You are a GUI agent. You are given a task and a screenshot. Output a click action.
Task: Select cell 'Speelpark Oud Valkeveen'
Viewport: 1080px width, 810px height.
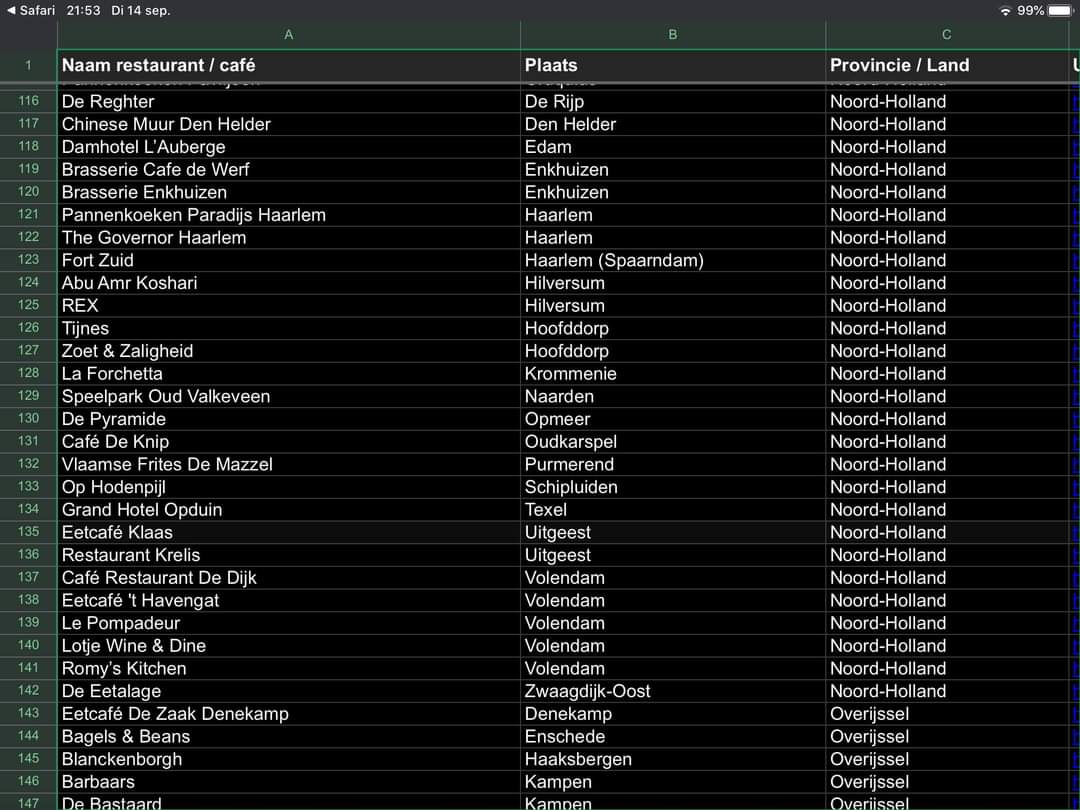point(289,397)
